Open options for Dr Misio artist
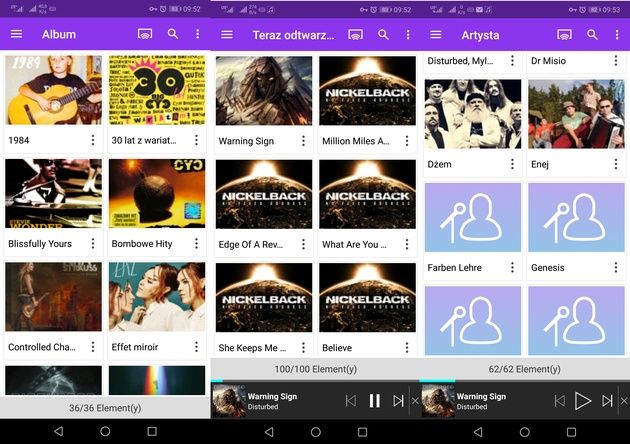 pyautogui.click(x=616, y=61)
